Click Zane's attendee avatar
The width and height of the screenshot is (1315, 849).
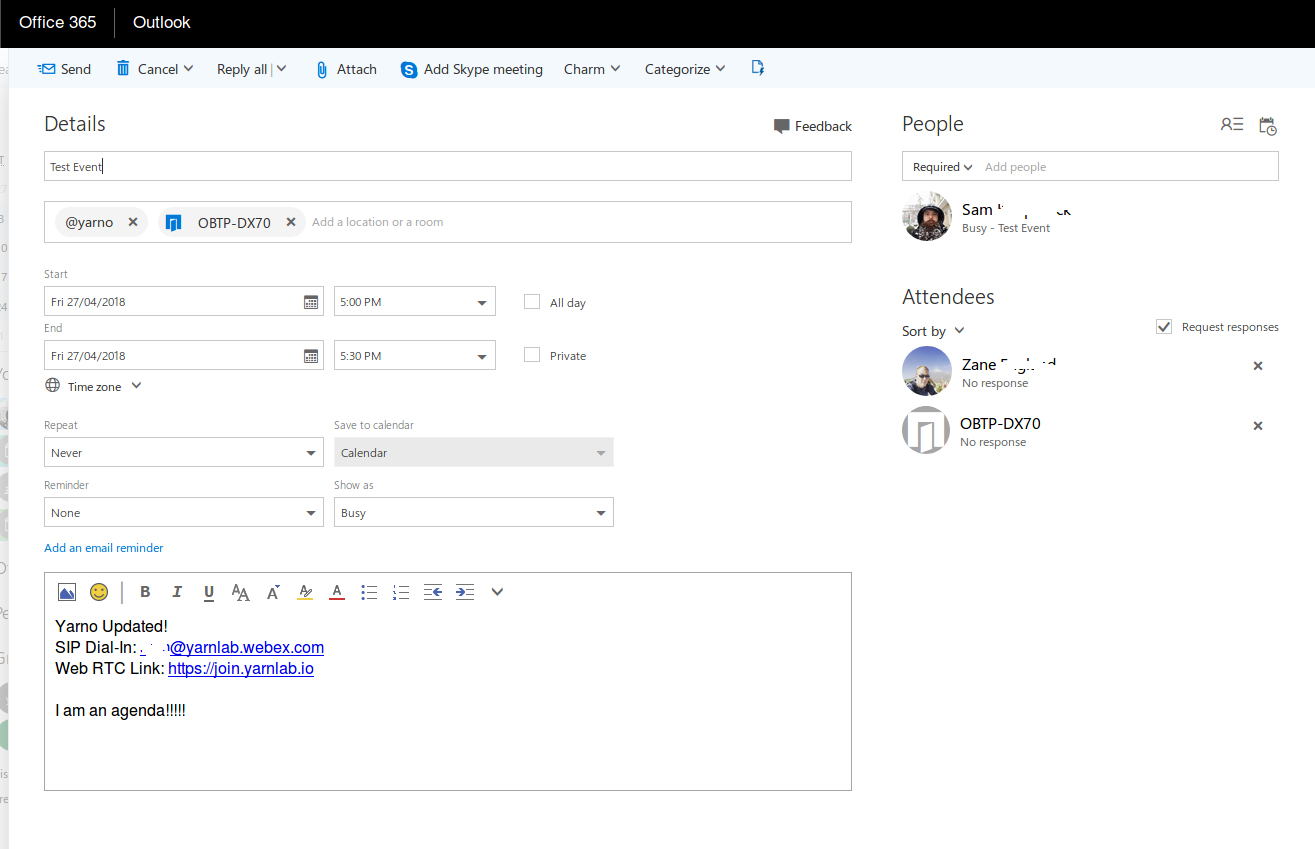coord(927,371)
